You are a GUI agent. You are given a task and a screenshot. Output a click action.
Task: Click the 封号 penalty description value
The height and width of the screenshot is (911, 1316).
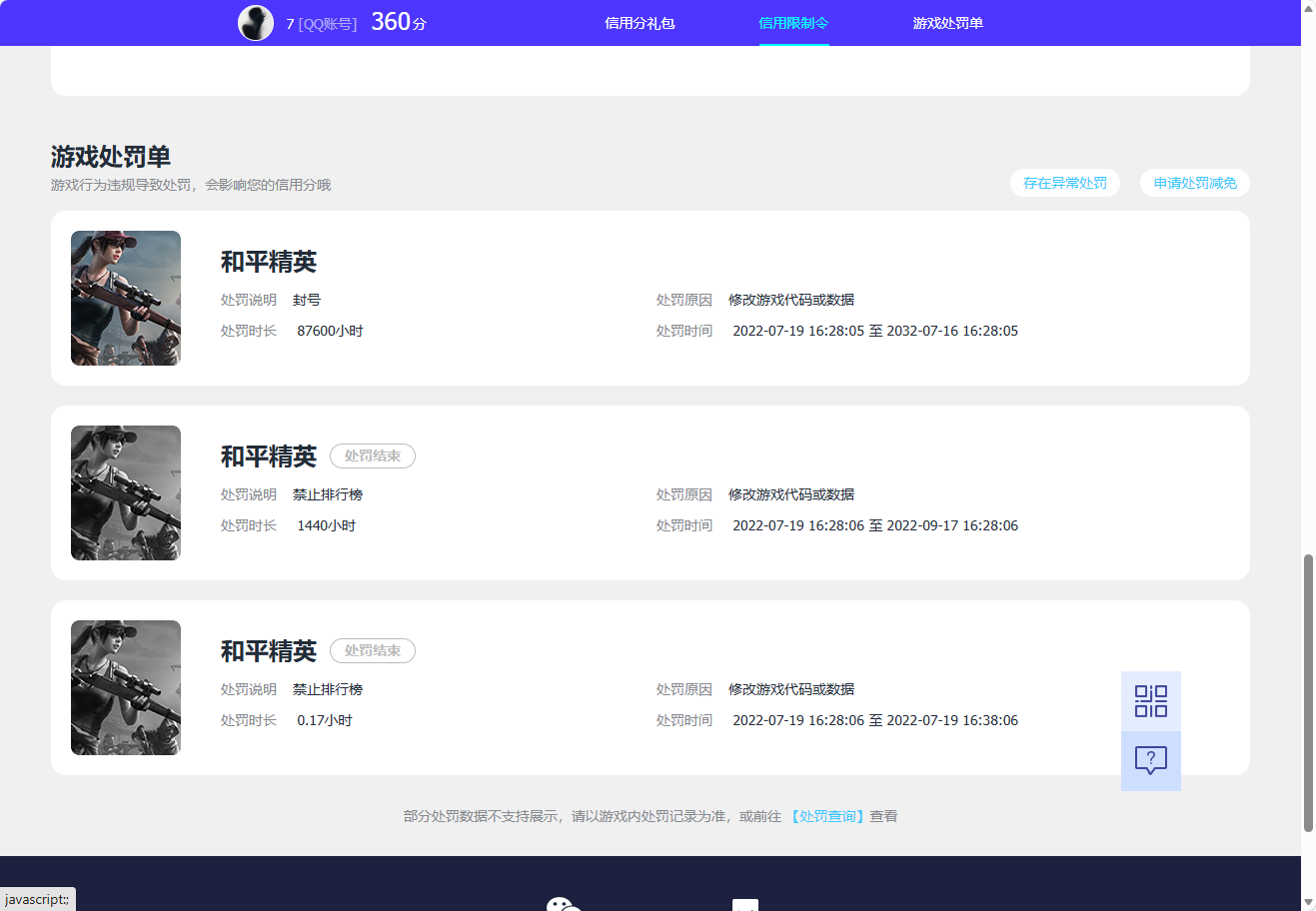click(x=307, y=300)
